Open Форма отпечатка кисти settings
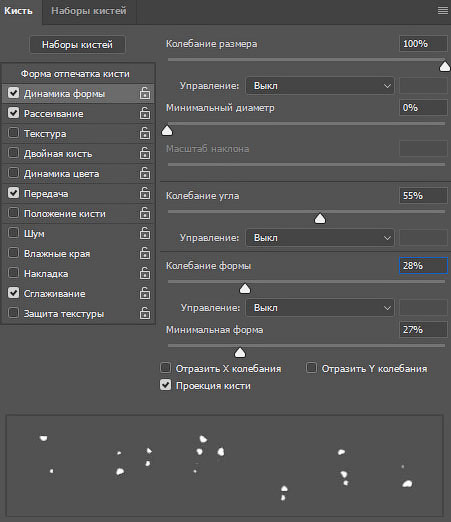Viewport: 451px width, 522px height. [75, 74]
